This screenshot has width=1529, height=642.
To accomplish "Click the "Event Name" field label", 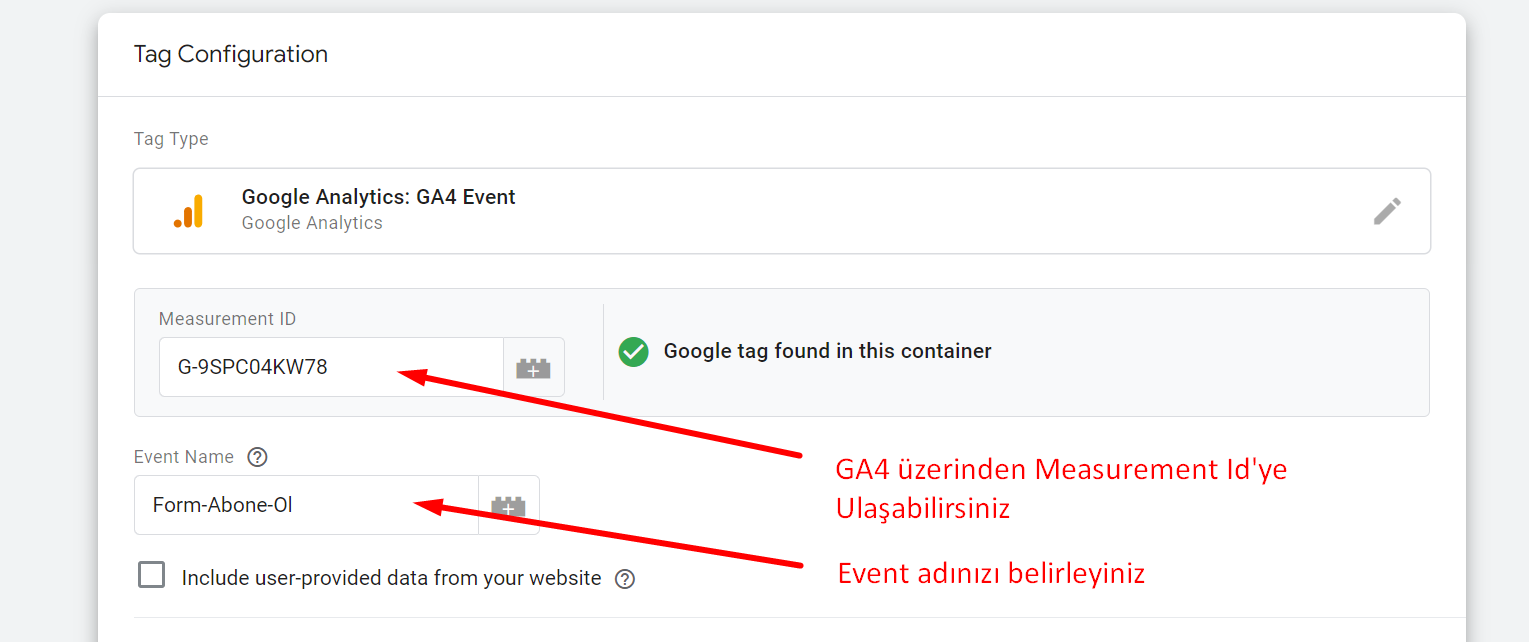I will [184, 457].
